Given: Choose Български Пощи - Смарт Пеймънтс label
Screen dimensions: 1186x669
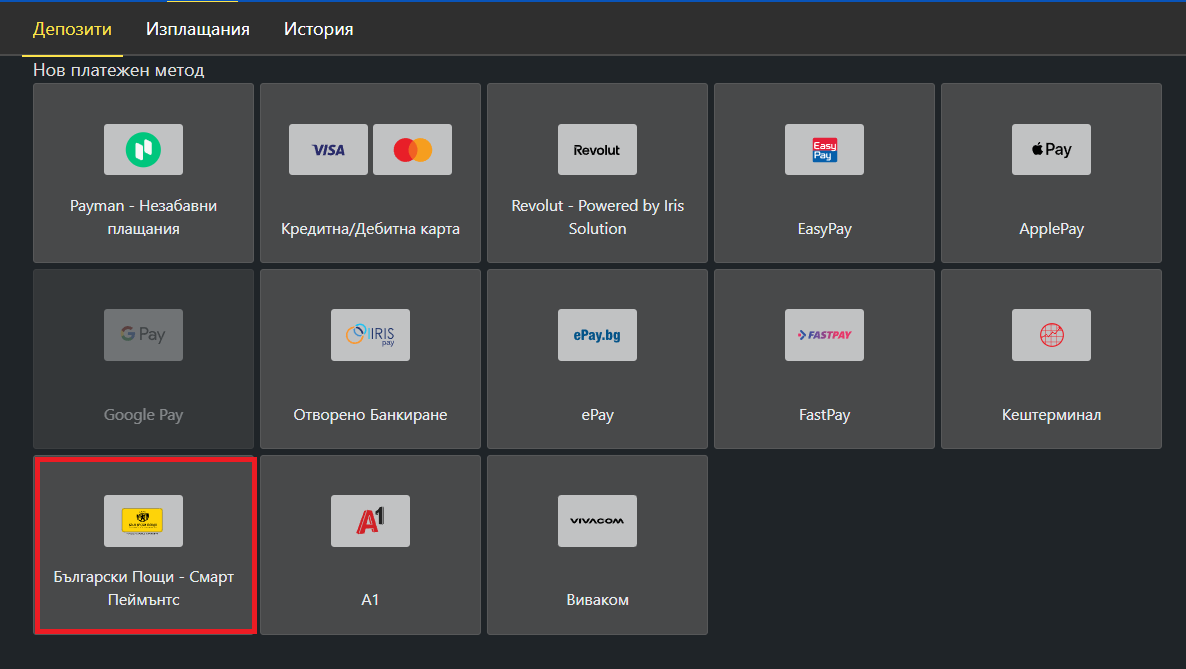Looking at the screenshot, I should (x=143, y=588).
